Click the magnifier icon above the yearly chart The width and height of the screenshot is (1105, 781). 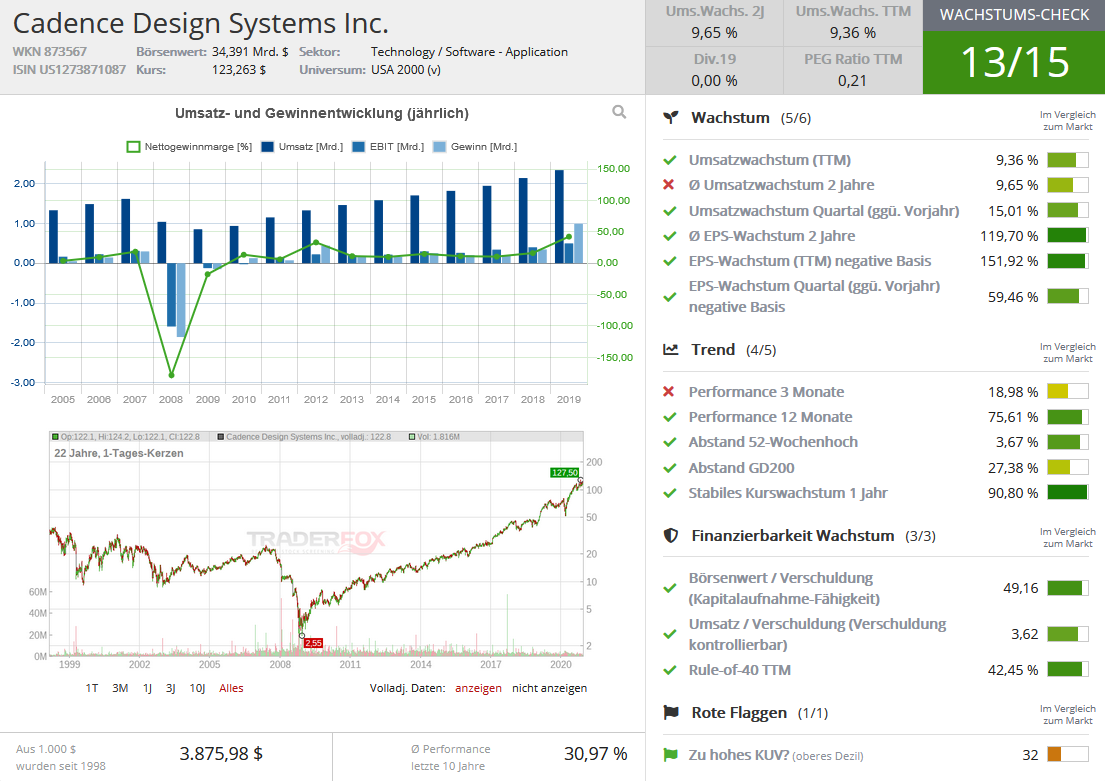[x=619, y=112]
